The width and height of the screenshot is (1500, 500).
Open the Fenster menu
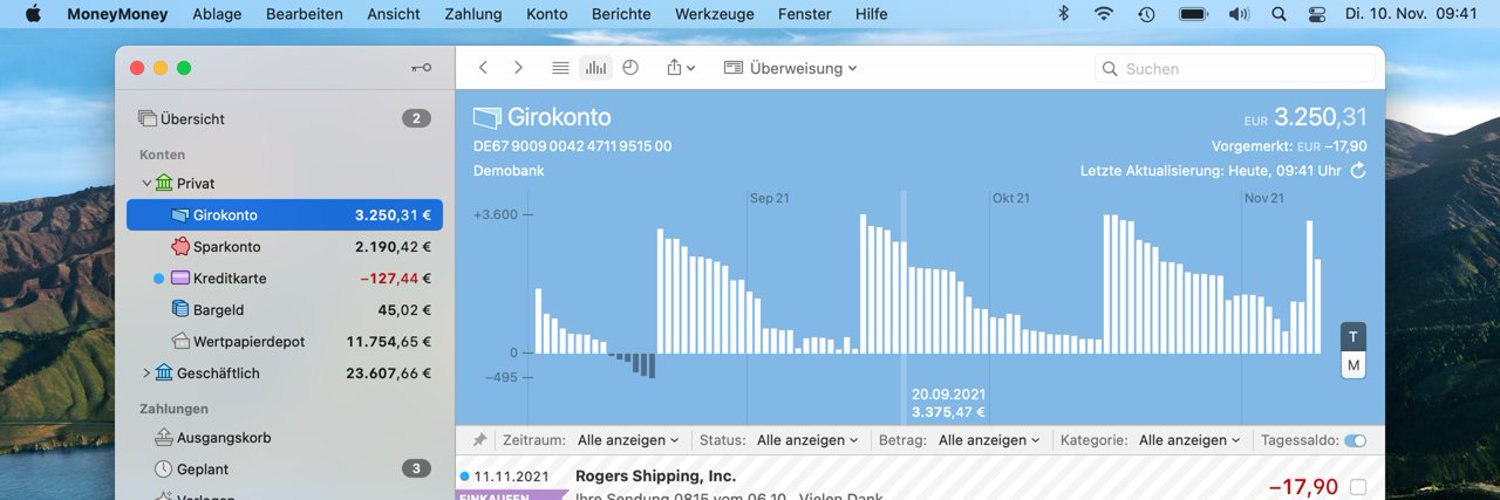804,14
